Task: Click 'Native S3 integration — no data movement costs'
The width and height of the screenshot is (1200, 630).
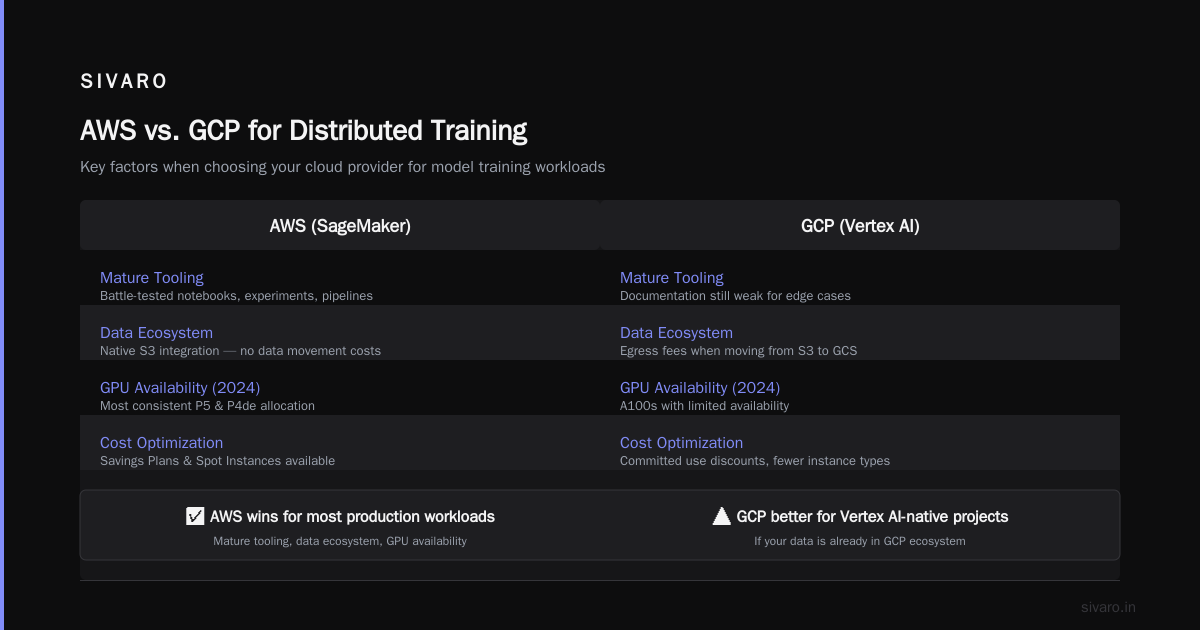Action: click(240, 351)
